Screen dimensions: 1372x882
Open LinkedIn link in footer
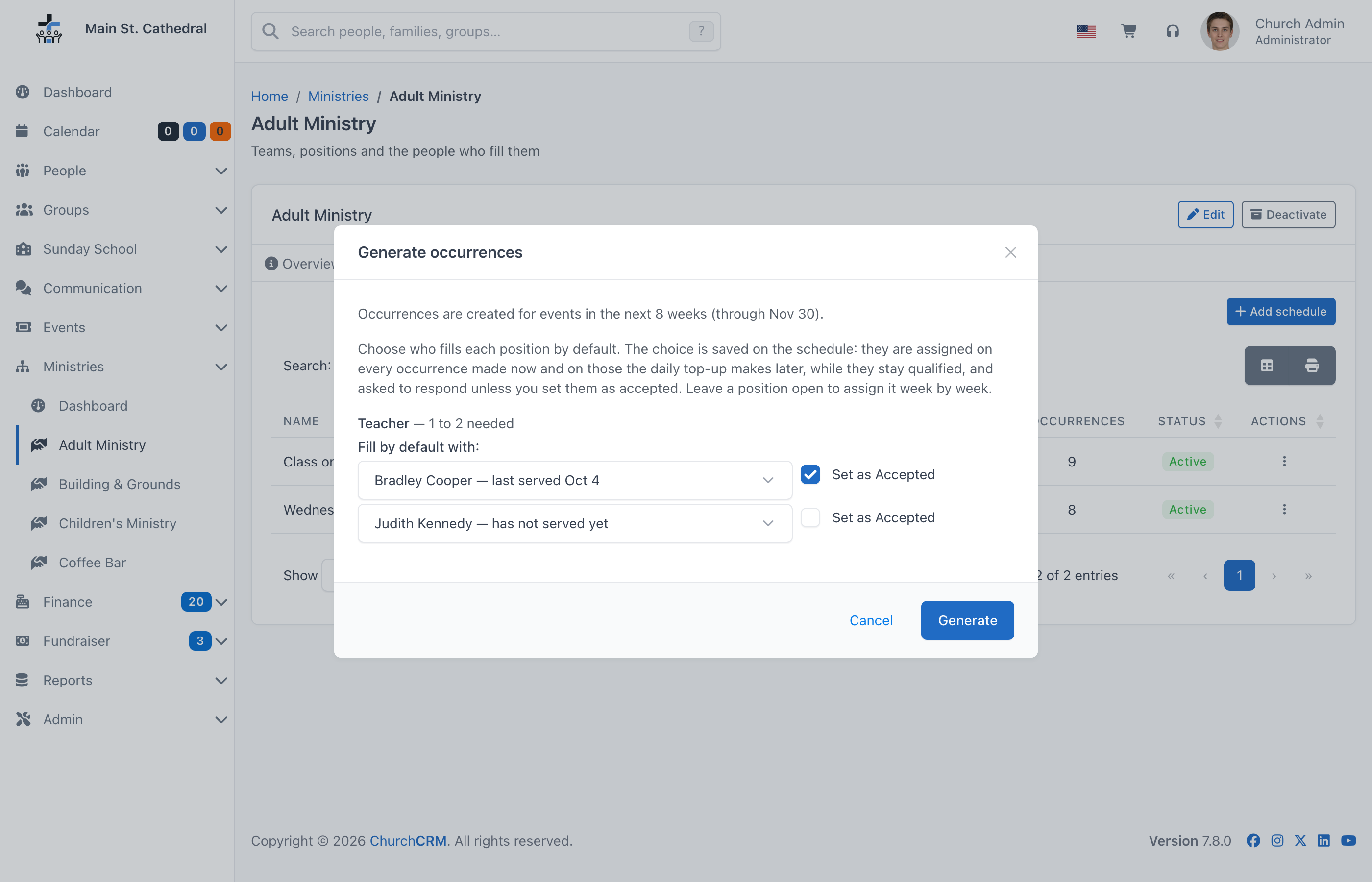[x=1323, y=841]
